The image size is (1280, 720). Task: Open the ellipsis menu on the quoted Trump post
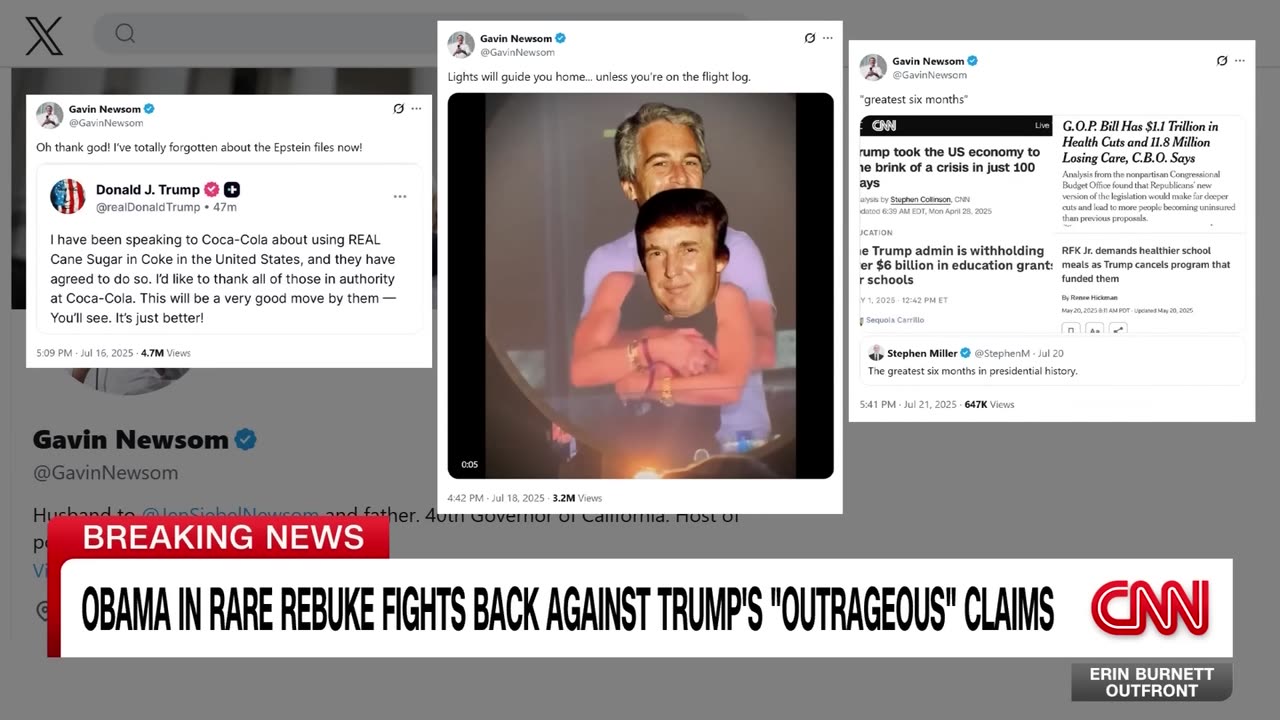[400, 197]
